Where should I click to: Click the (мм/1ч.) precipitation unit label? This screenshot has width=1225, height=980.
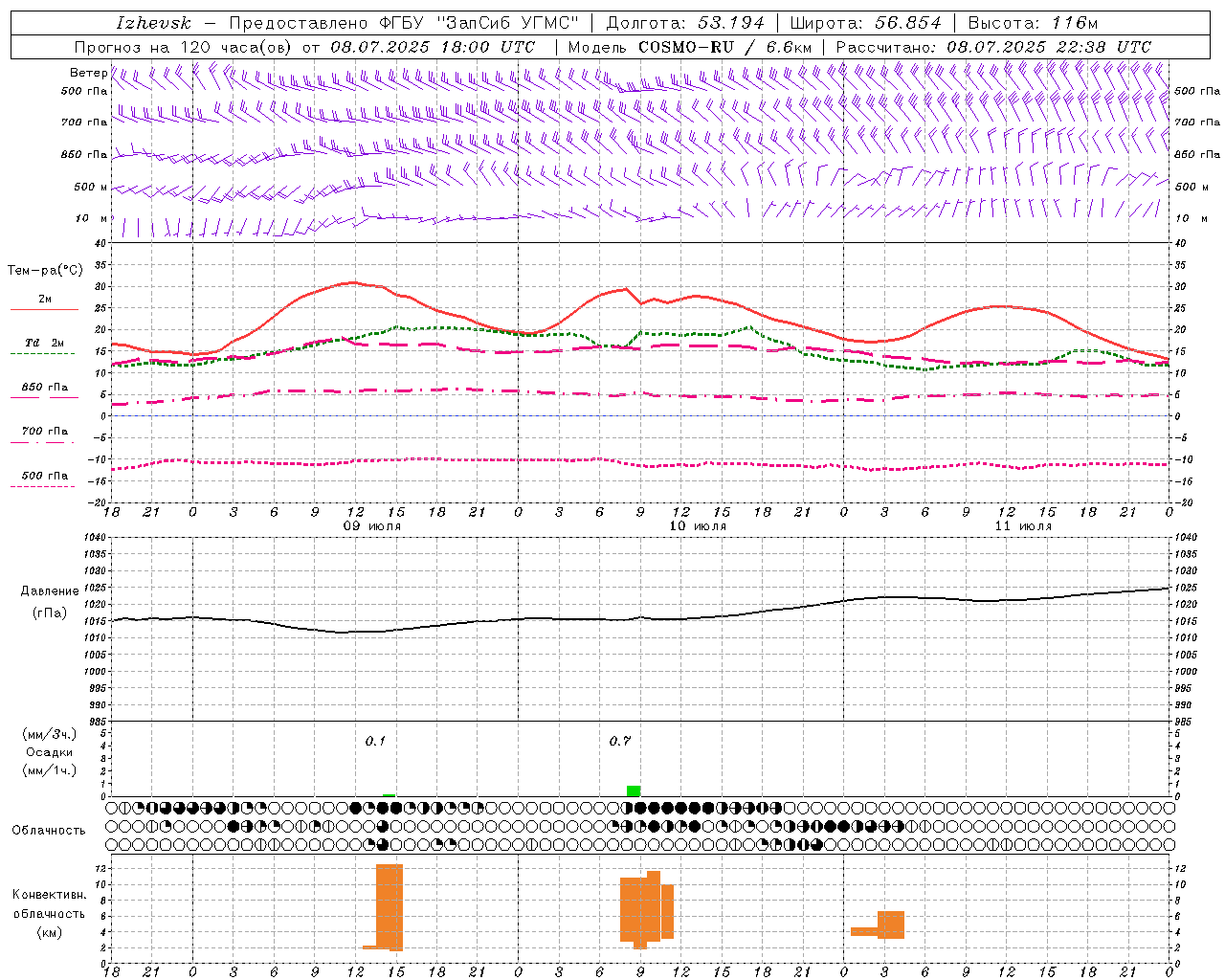[x=50, y=770]
